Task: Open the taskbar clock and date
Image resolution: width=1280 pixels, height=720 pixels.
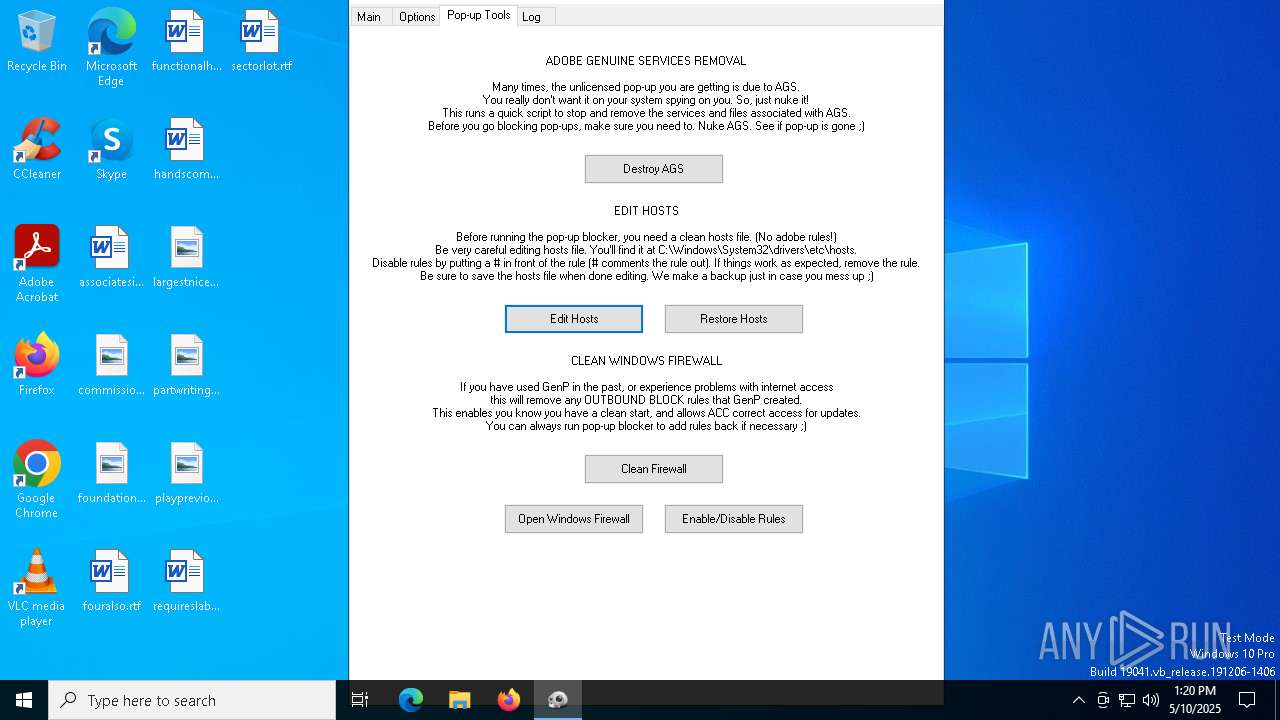Action: [1195, 700]
